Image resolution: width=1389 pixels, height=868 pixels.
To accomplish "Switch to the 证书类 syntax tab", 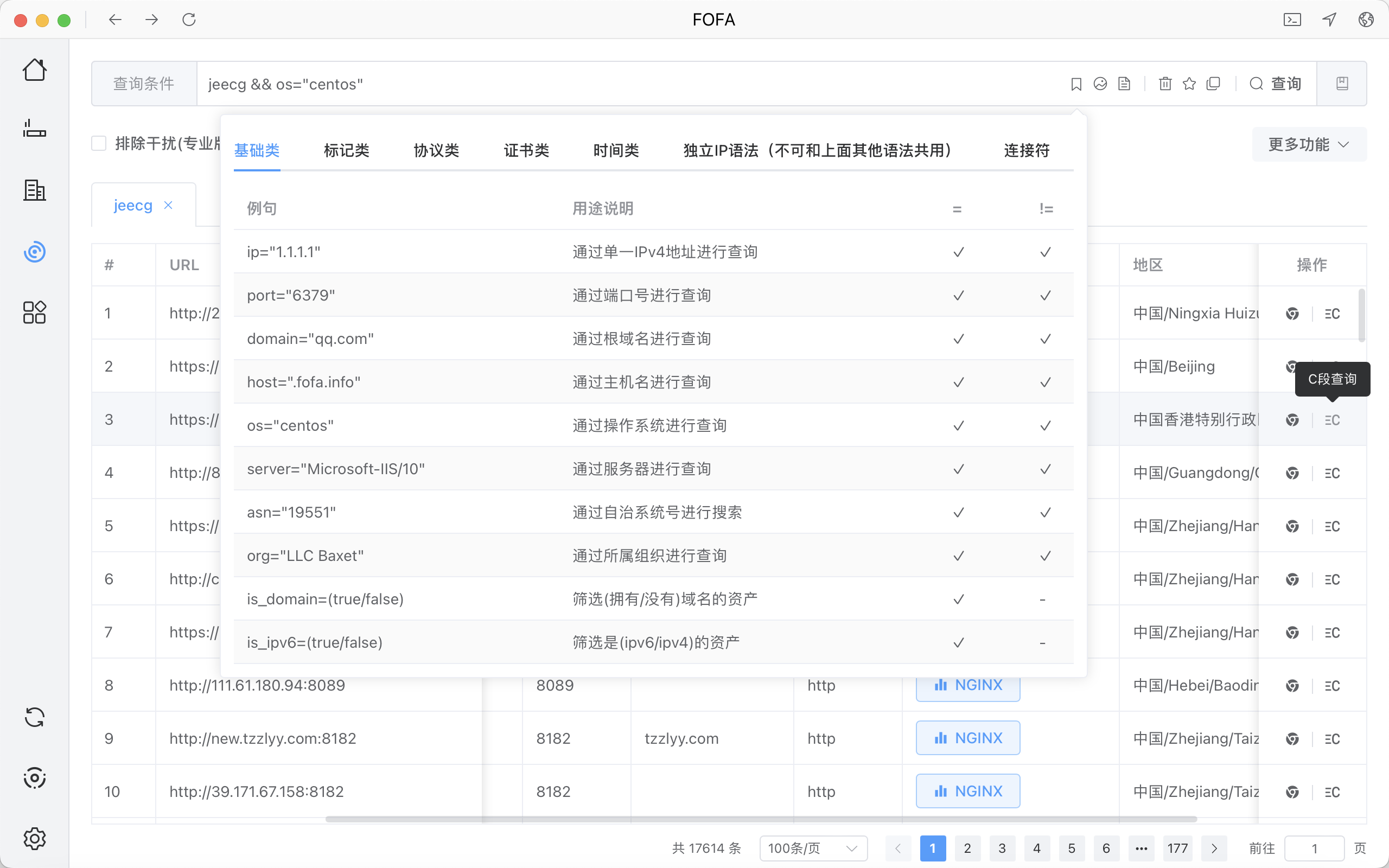I will coord(526,150).
